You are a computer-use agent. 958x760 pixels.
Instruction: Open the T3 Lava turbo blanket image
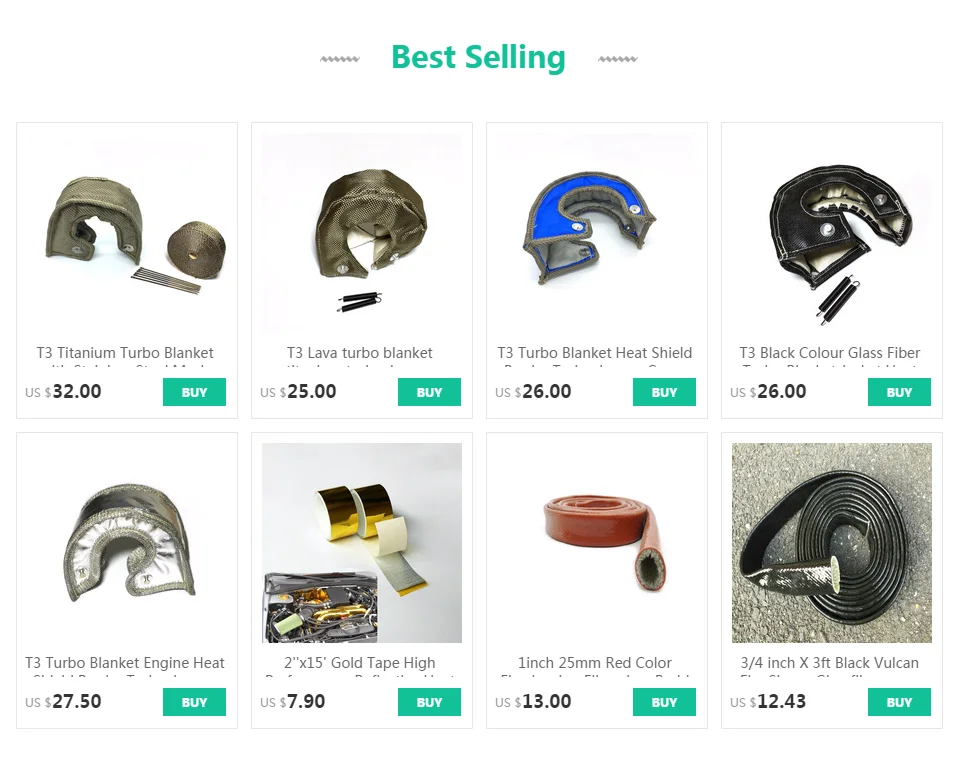362,233
